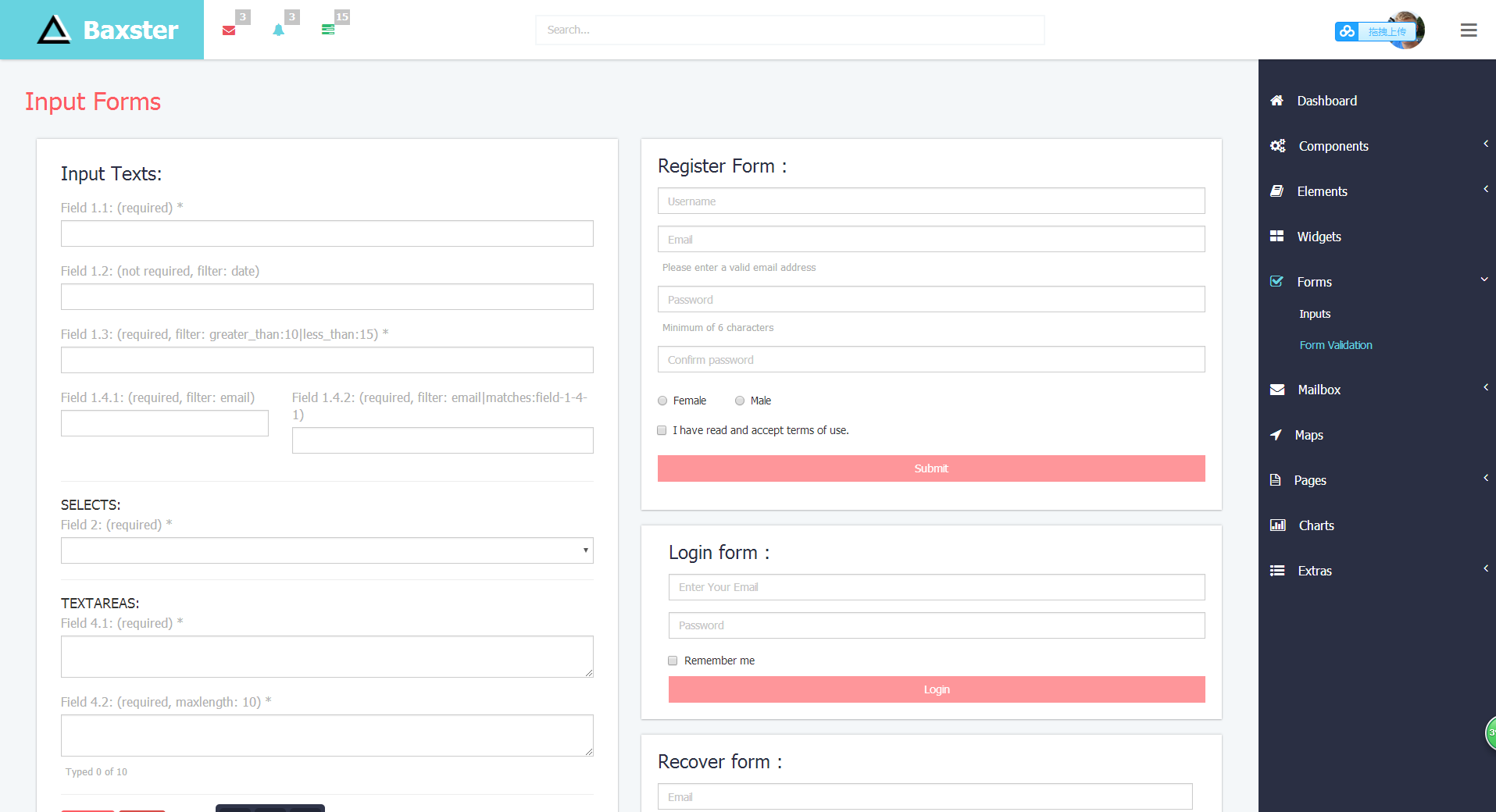The width and height of the screenshot is (1496, 812).
Task: Click the Extras list icon
Action: [1277, 571]
